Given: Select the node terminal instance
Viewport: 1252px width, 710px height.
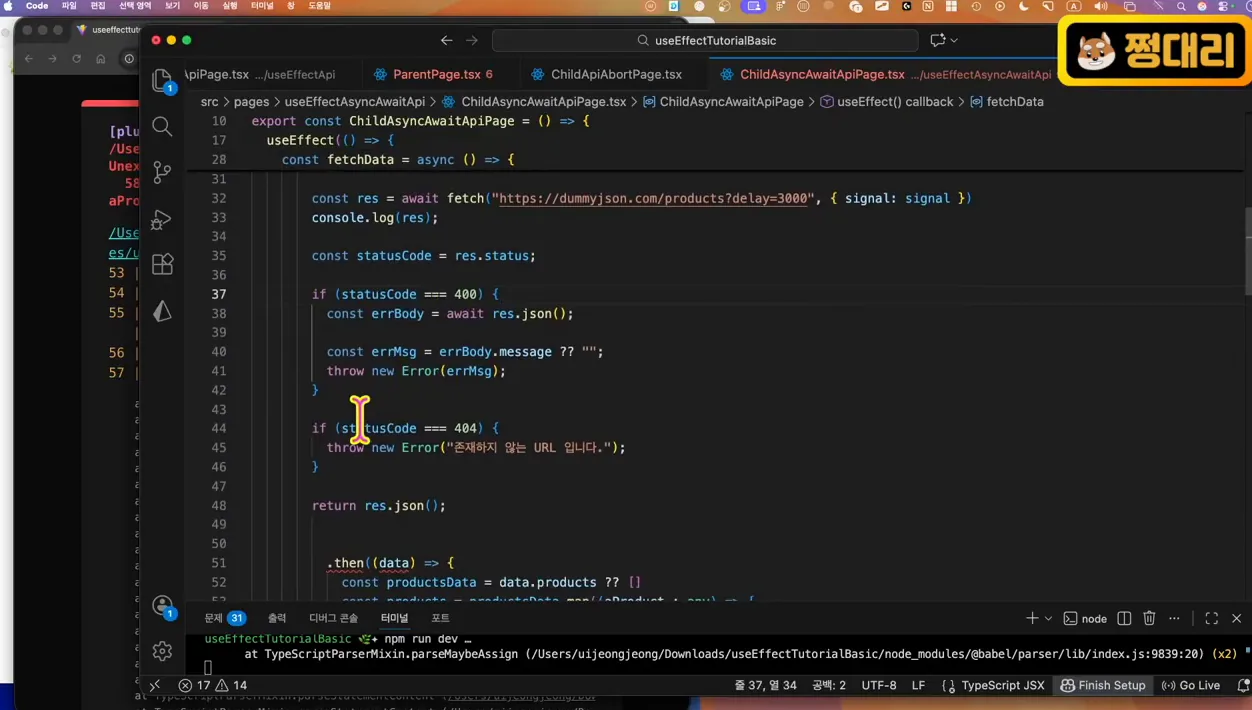Looking at the screenshot, I should tap(1085, 618).
